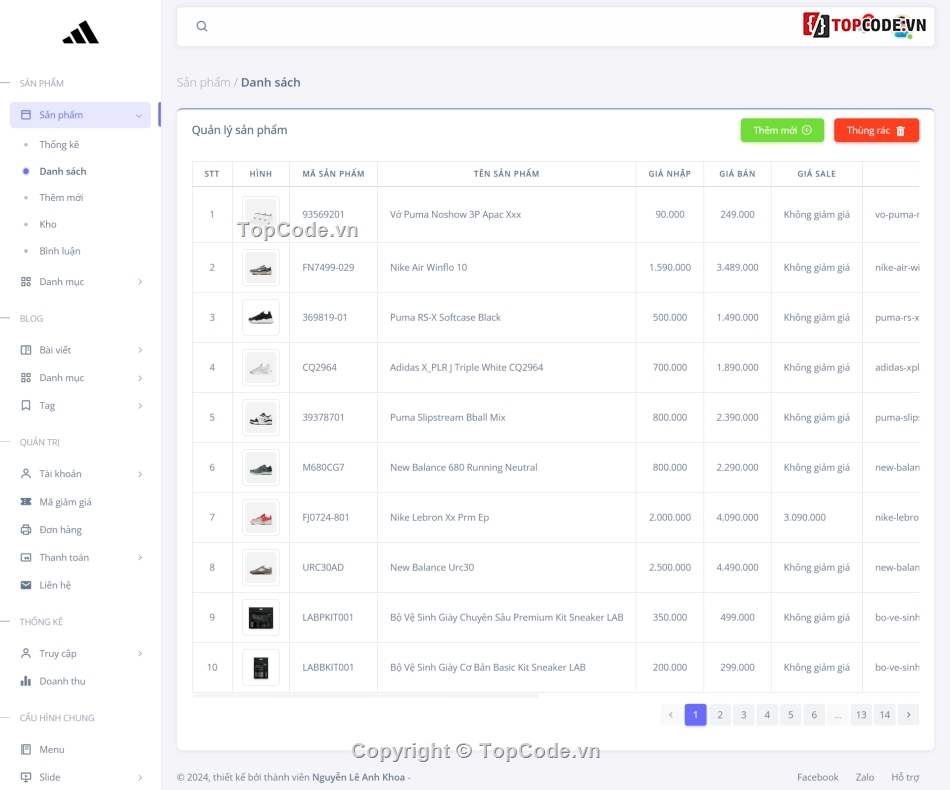Image resolution: width=950 pixels, height=790 pixels.
Task: Click the active page 1 button
Action: pyautogui.click(x=696, y=715)
